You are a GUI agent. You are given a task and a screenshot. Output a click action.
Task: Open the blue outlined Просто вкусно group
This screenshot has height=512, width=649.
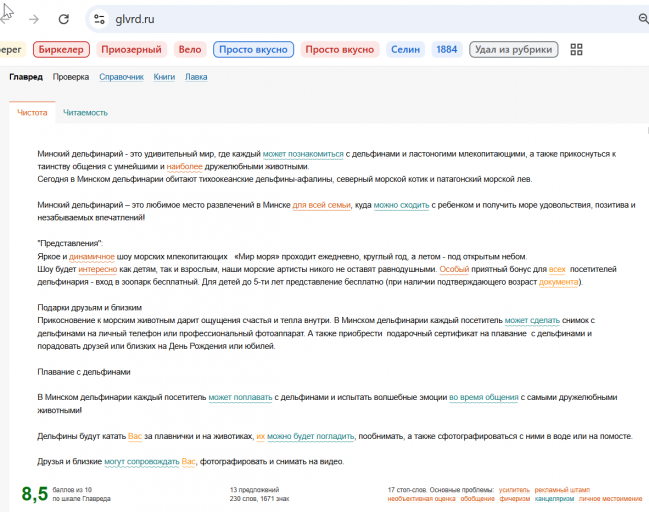point(253,50)
